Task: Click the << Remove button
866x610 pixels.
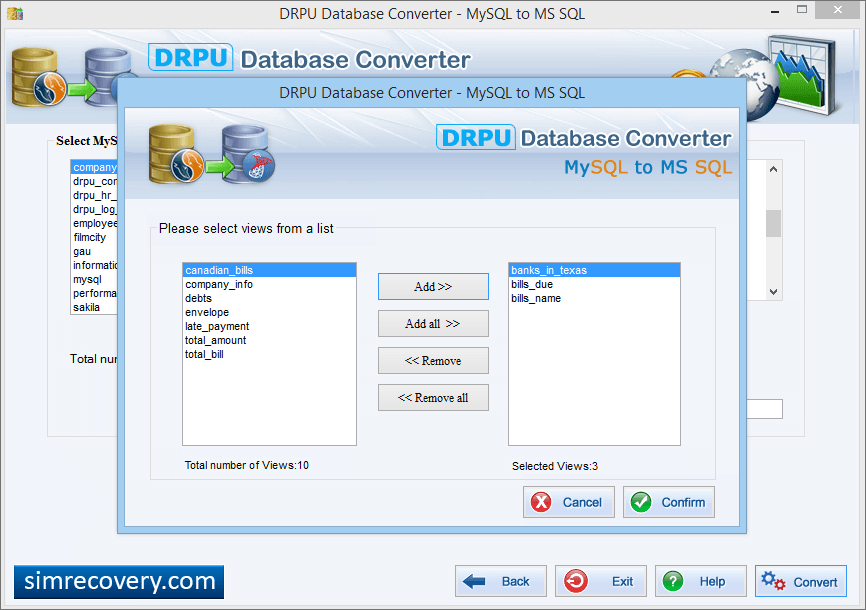Action: click(433, 360)
